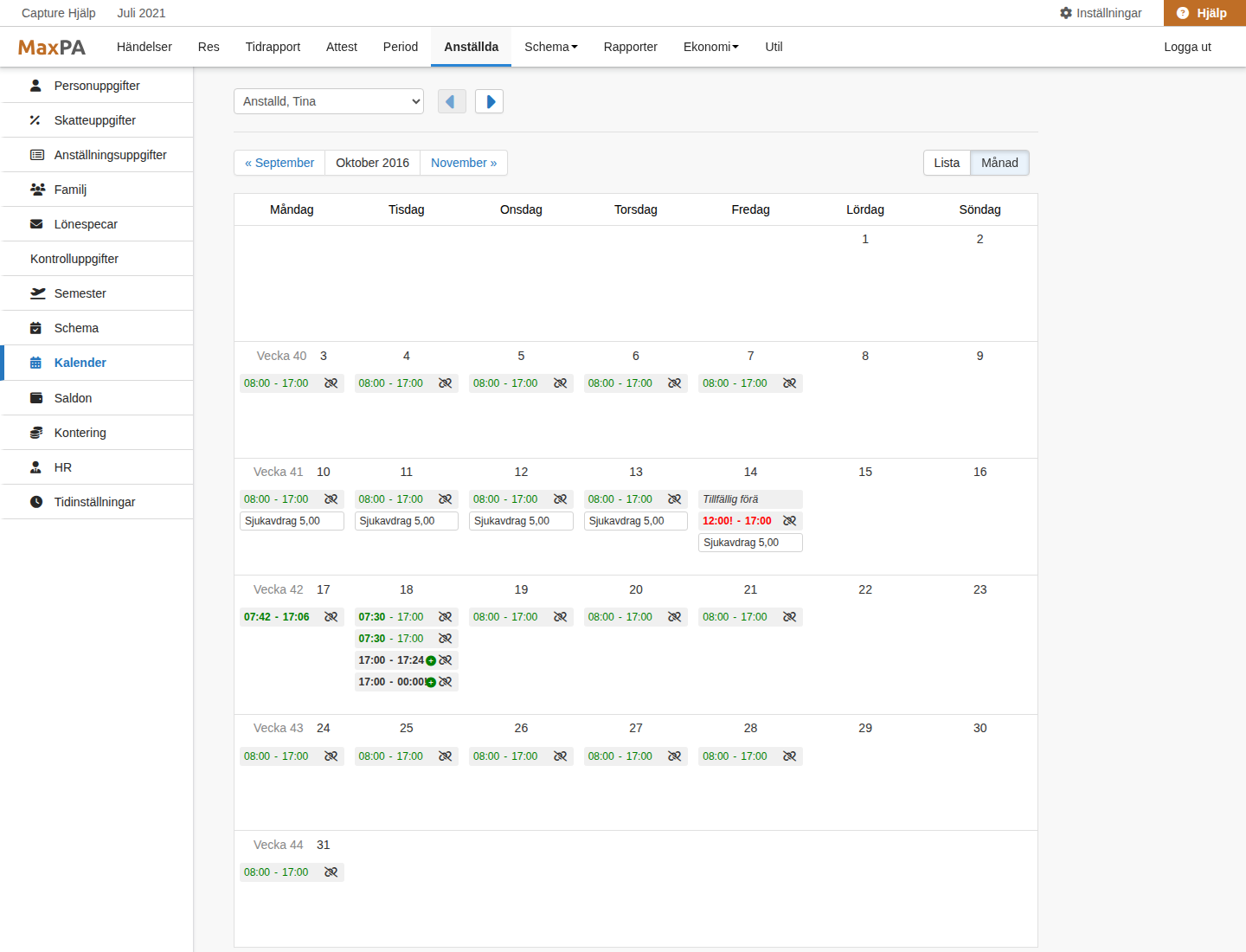The height and width of the screenshot is (952, 1246).
Task: Click the orange Hjälp button
Action: pos(1204,13)
